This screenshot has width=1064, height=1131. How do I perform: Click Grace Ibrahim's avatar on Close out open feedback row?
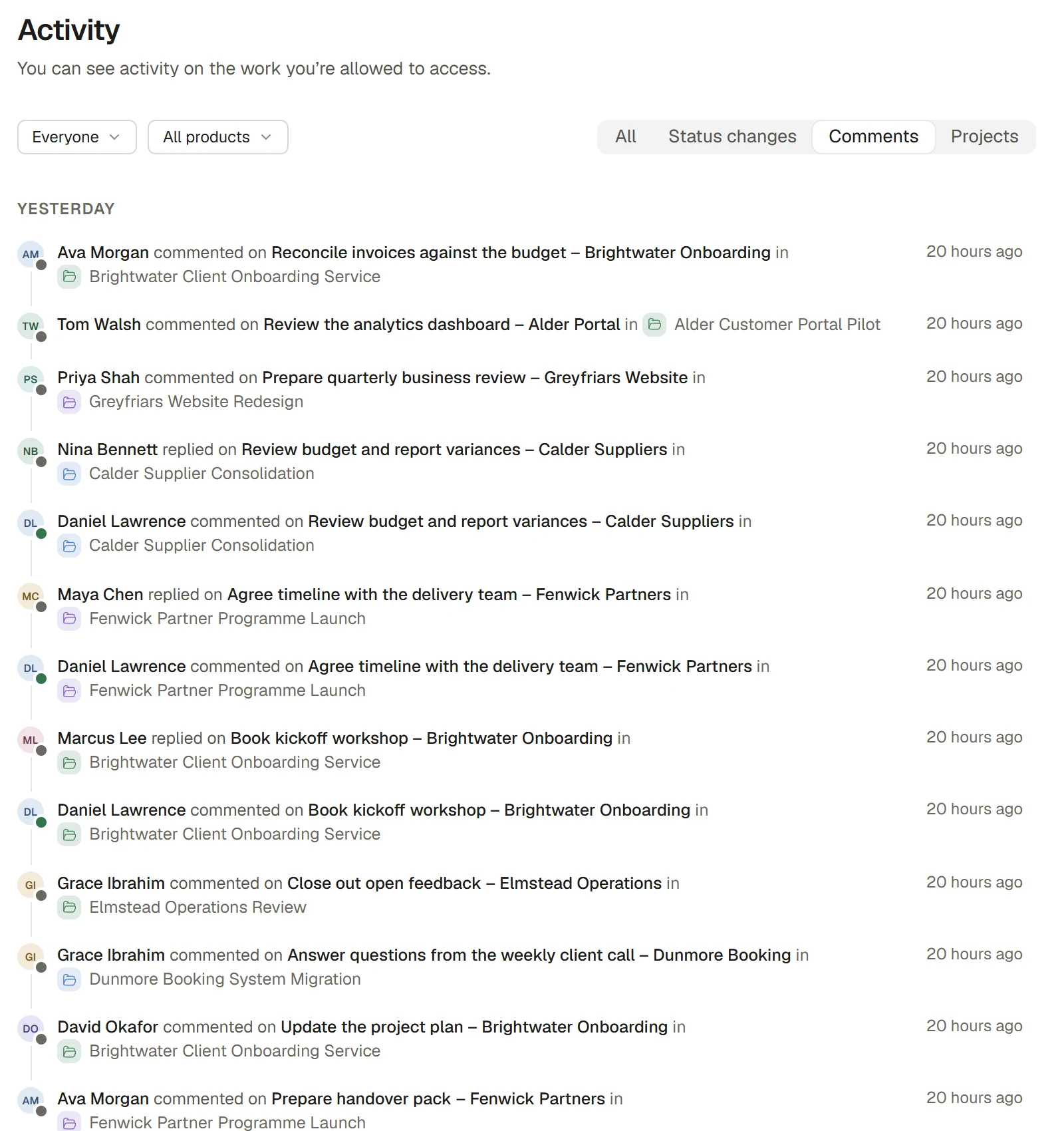(x=31, y=885)
